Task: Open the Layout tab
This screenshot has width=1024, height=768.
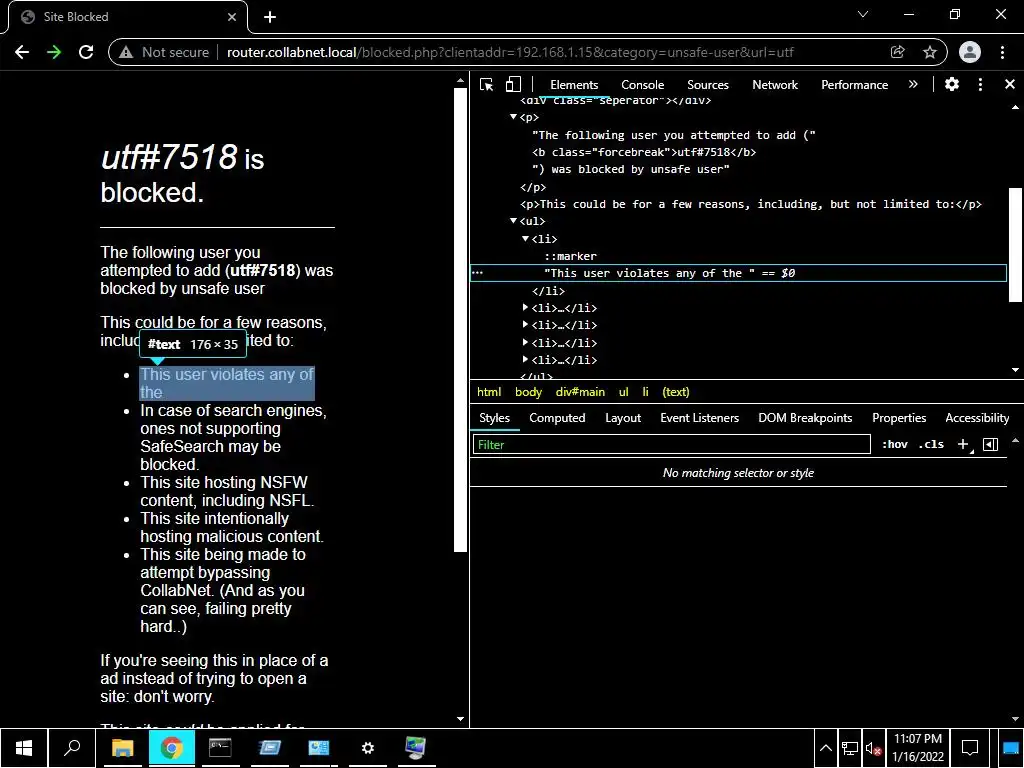Action: pyautogui.click(x=623, y=418)
